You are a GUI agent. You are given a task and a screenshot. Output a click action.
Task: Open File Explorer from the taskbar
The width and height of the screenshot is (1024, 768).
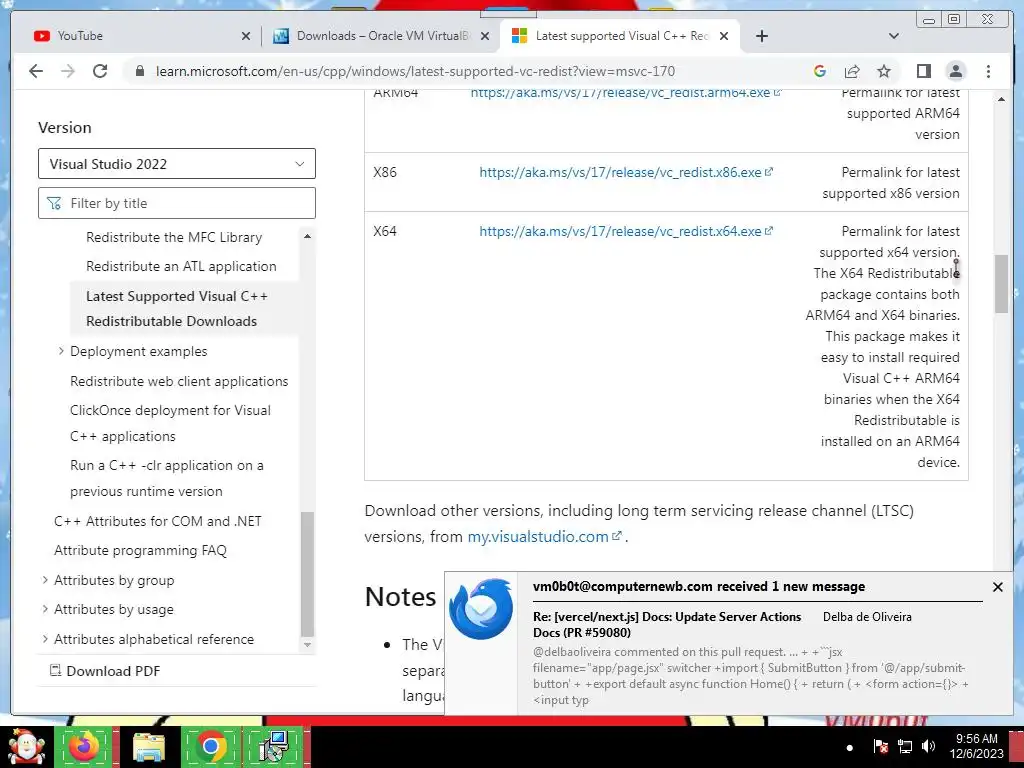click(149, 746)
